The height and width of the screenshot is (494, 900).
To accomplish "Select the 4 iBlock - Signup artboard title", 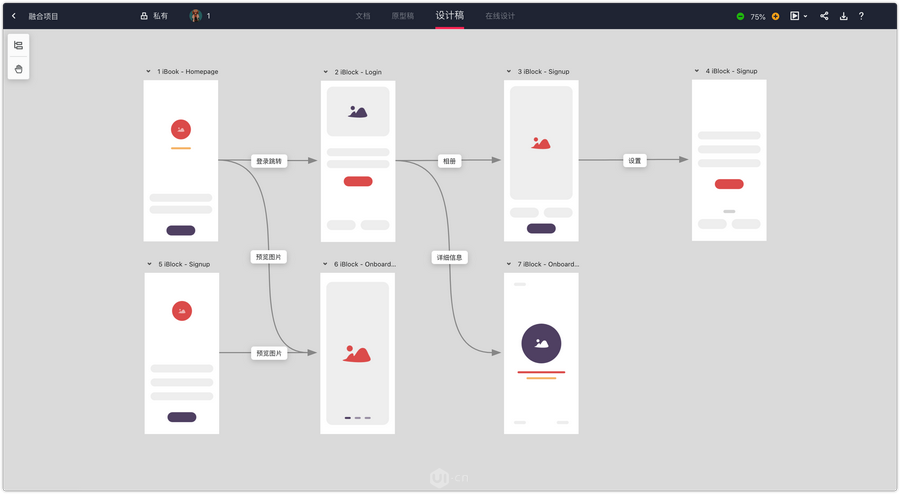I will (x=731, y=71).
